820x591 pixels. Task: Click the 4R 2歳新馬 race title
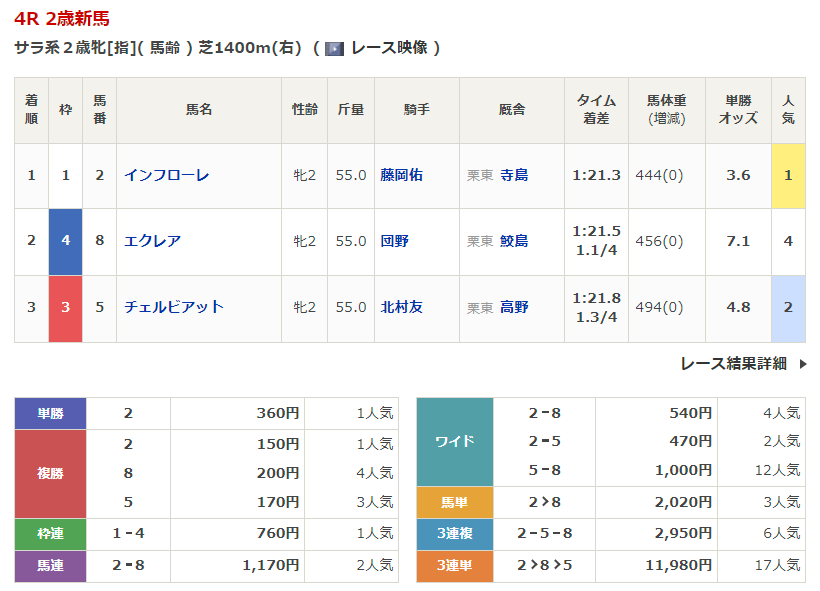[x=62, y=19]
